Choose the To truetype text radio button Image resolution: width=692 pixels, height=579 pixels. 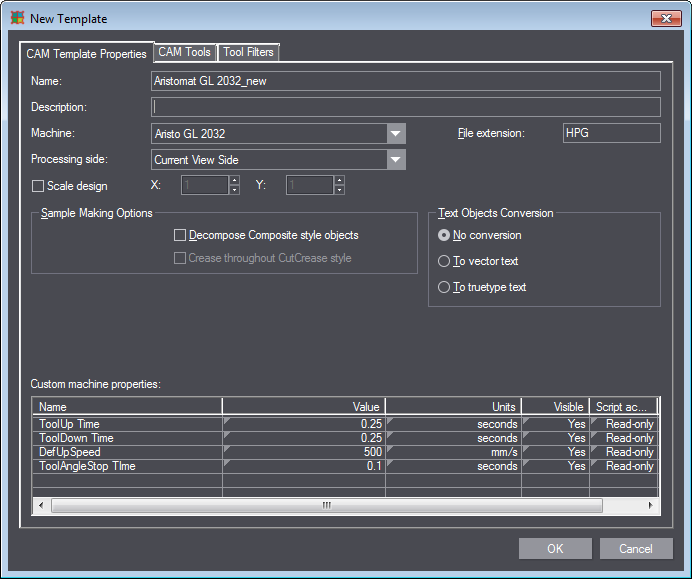(x=444, y=287)
